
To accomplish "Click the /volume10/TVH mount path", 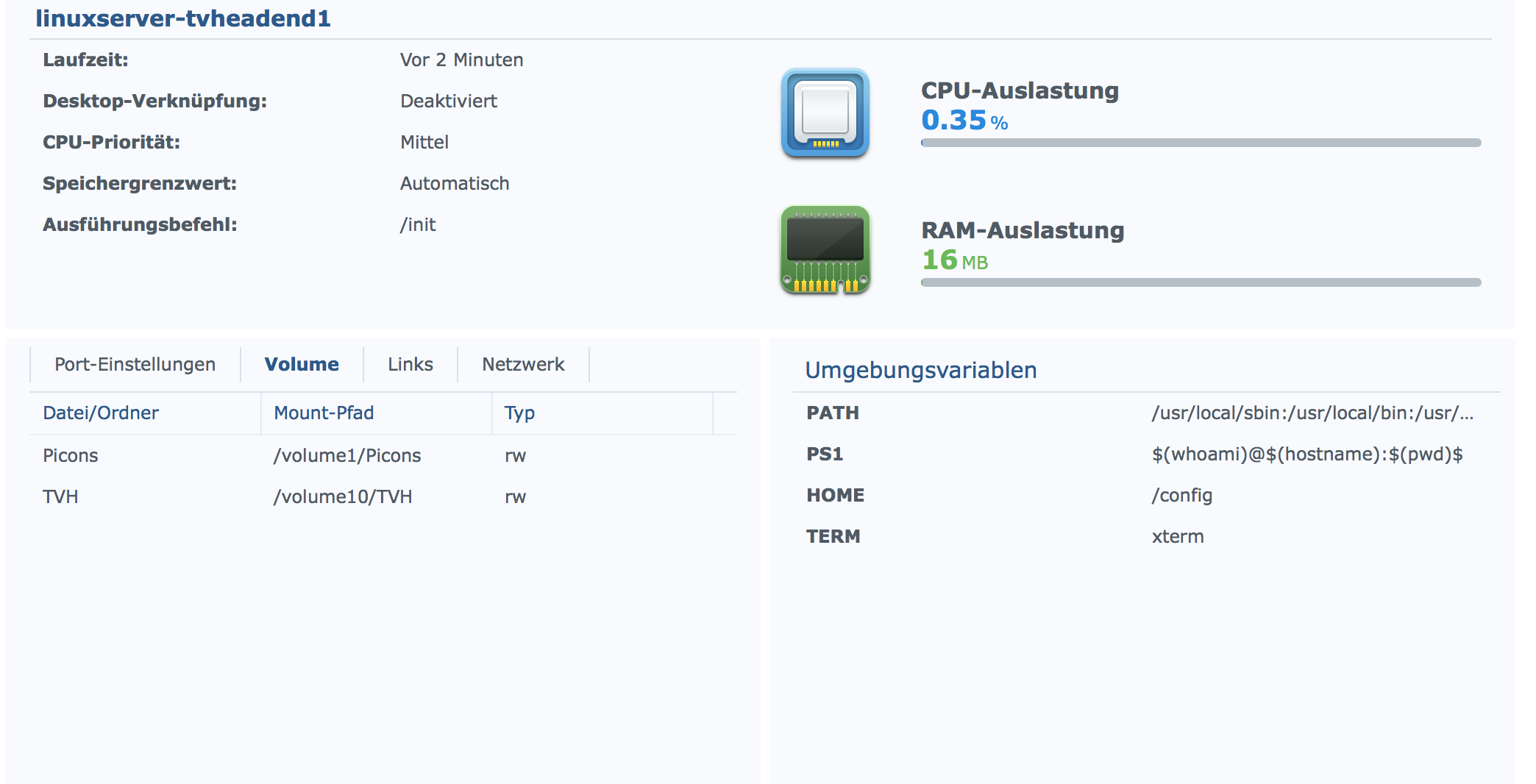I will pos(343,497).
